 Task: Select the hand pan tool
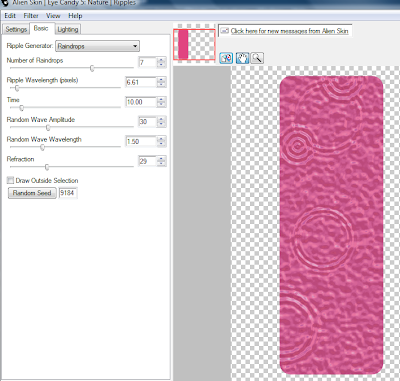pos(242,58)
